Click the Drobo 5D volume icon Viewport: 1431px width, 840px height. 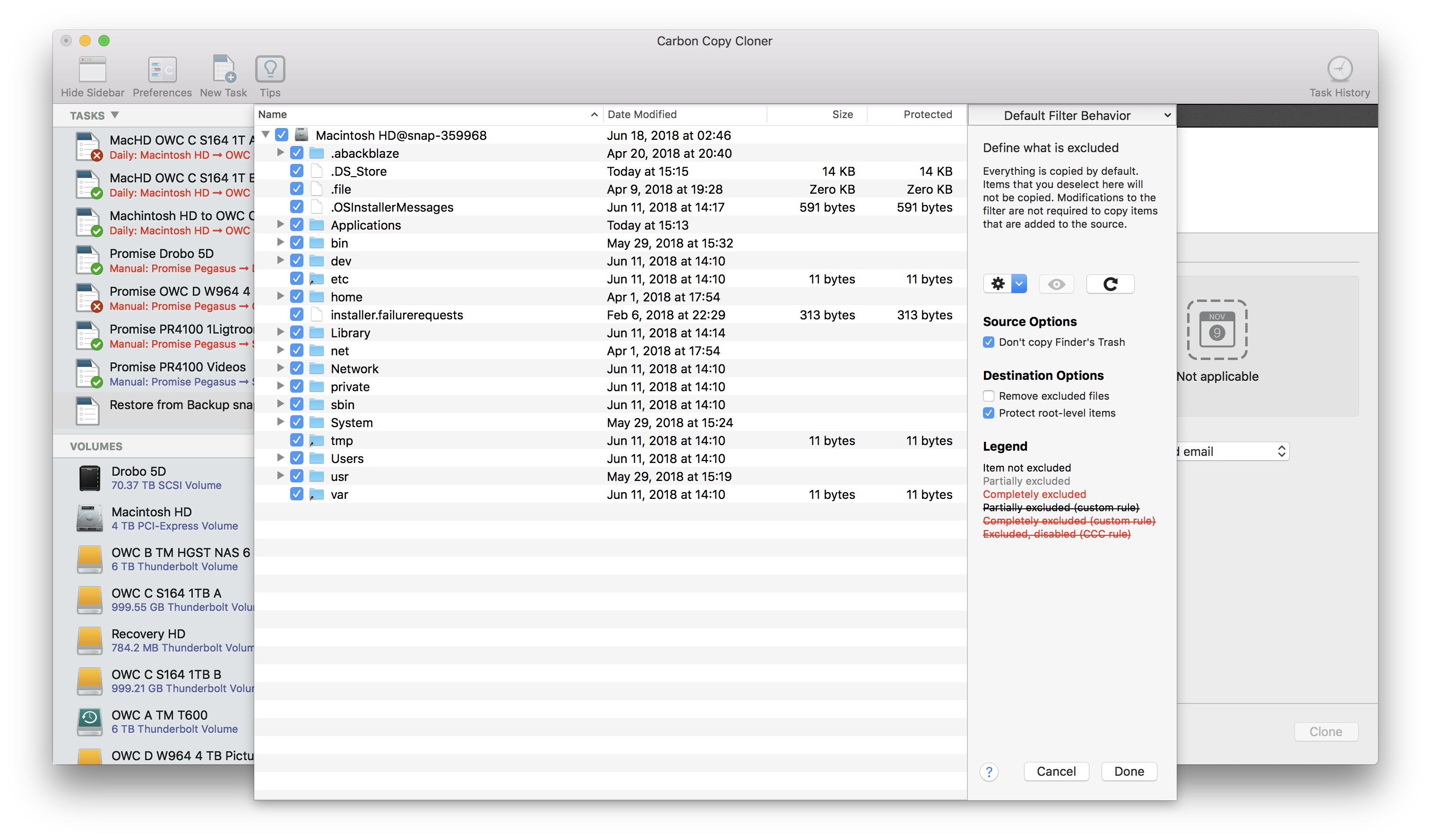[x=90, y=478]
